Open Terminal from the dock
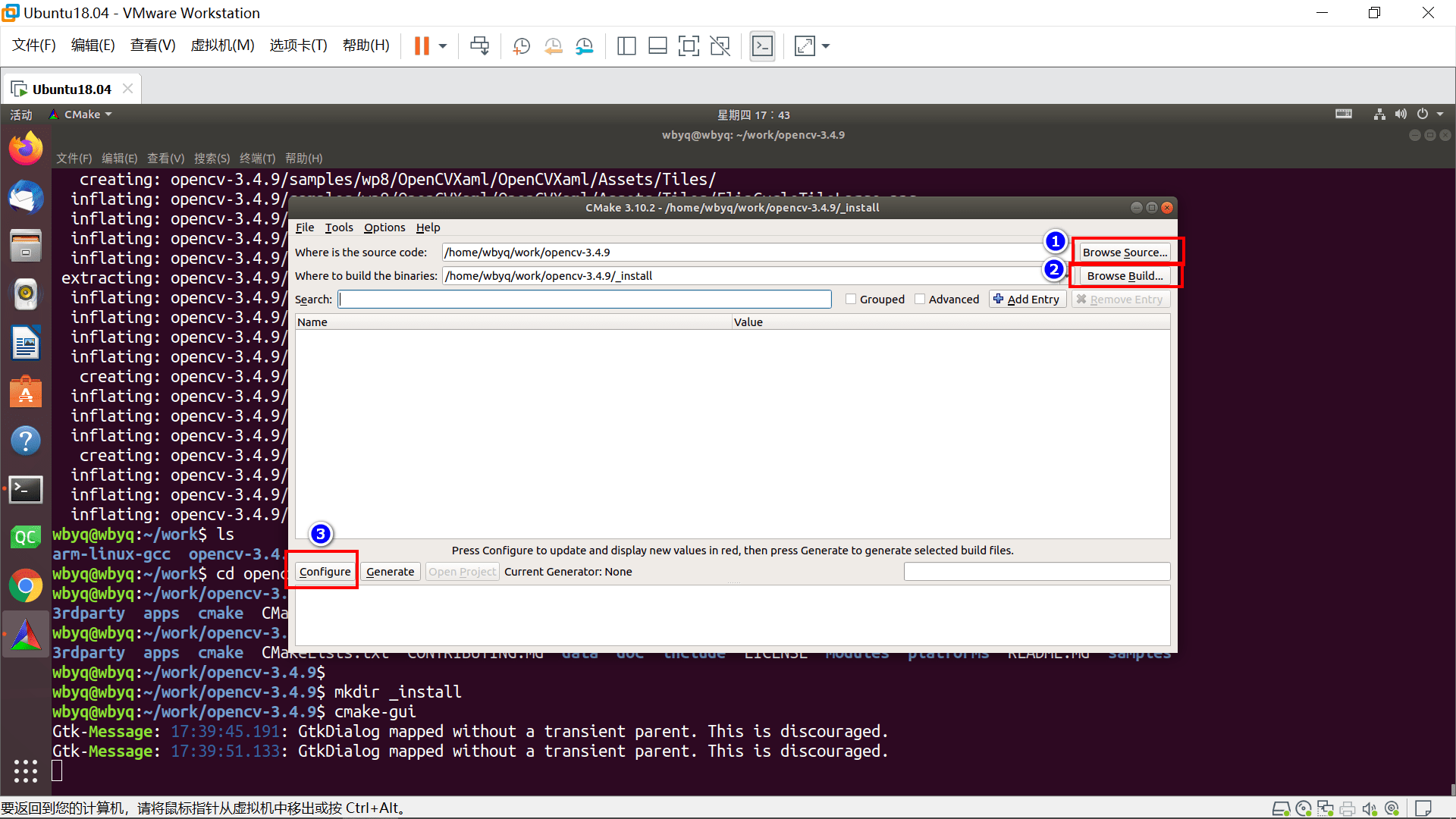1456x819 pixels. pos(26,489)
